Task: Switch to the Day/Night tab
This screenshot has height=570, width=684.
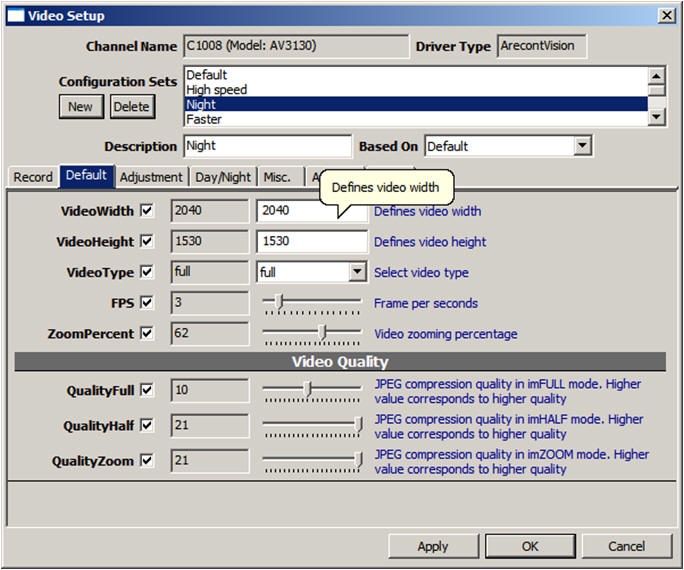Action: [222, 177]
